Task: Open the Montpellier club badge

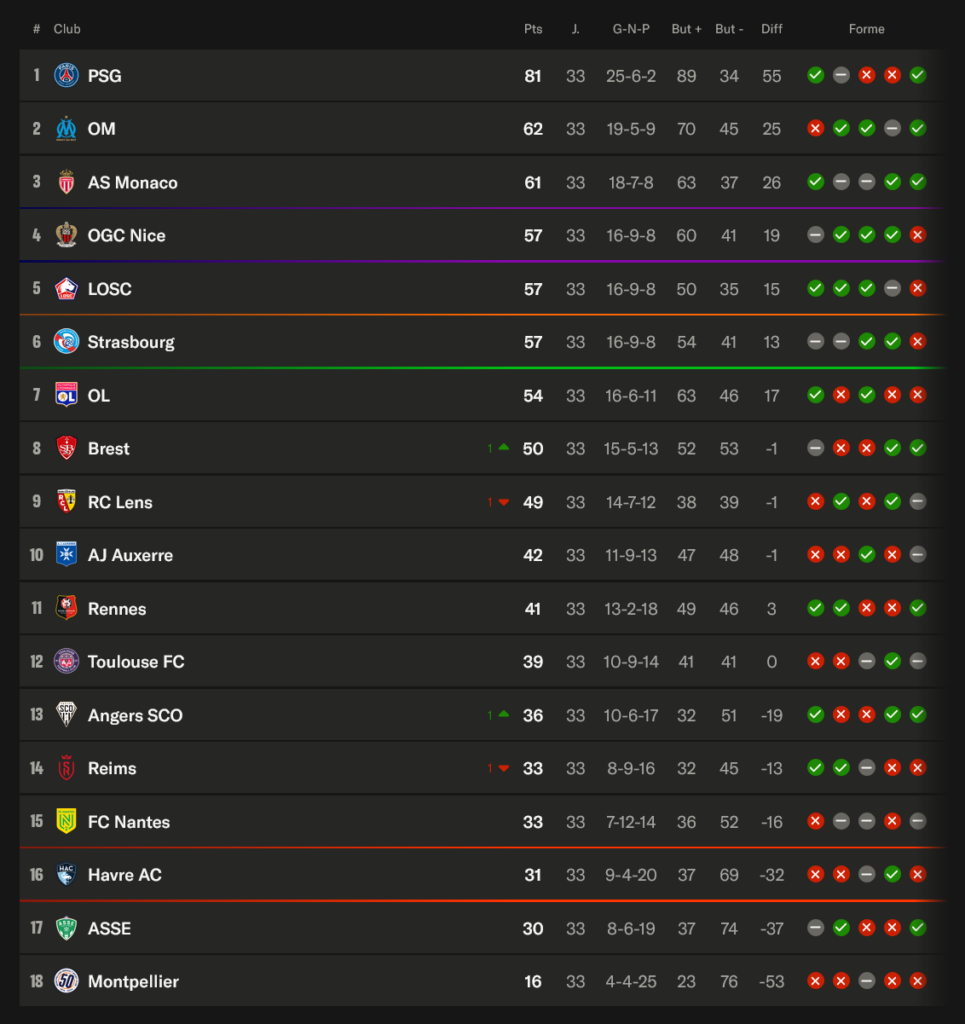Action: tap(66, 981)
